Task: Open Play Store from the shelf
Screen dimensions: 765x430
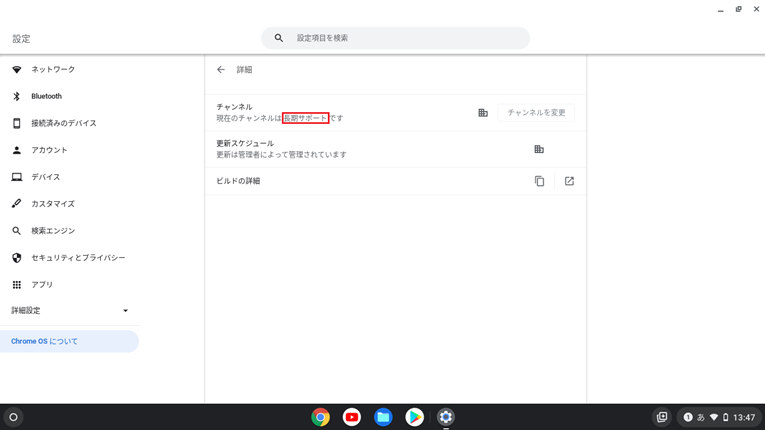Action: click(x=414, y=417)
